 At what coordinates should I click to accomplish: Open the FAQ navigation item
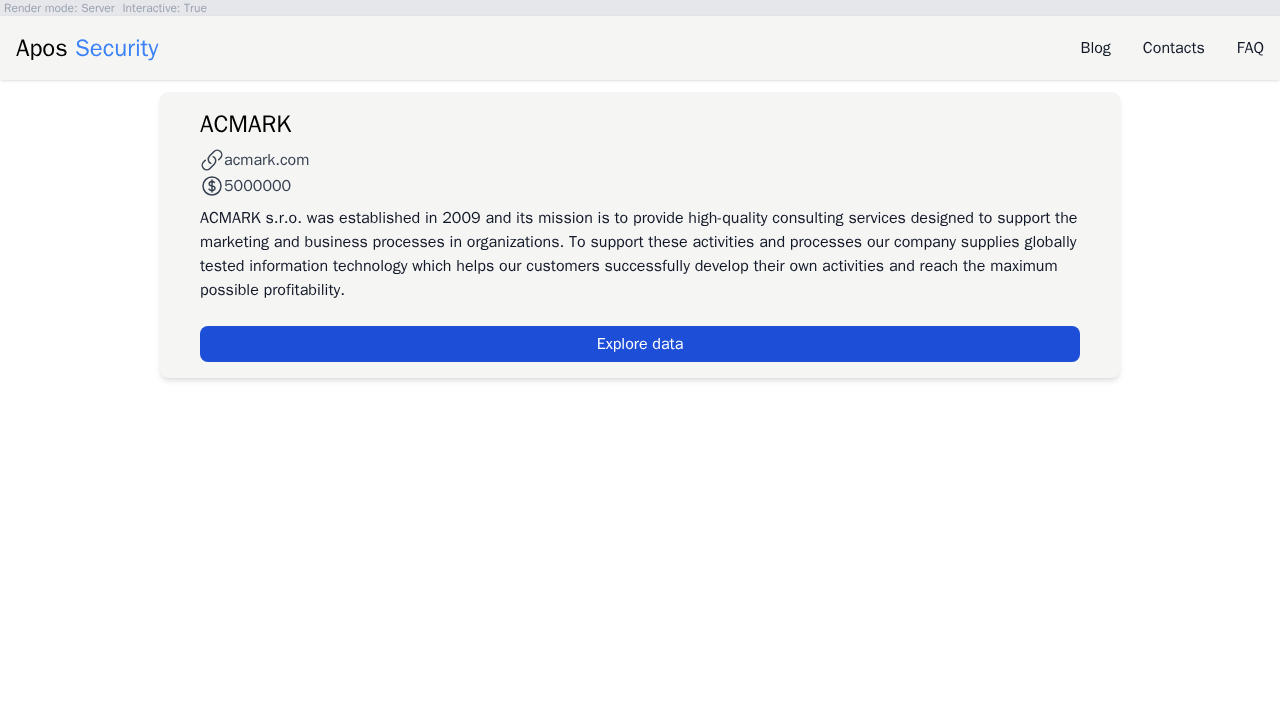(1250, 48)
